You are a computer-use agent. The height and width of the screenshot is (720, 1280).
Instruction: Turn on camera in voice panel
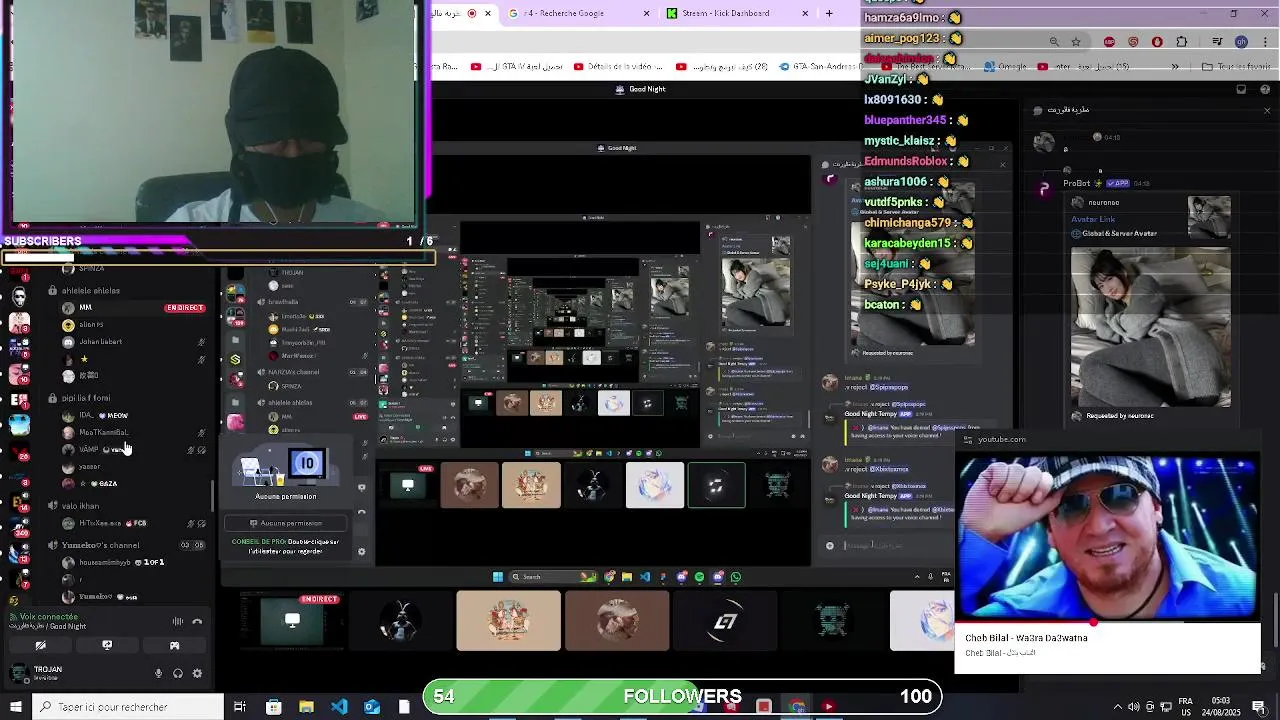[41, 645]
